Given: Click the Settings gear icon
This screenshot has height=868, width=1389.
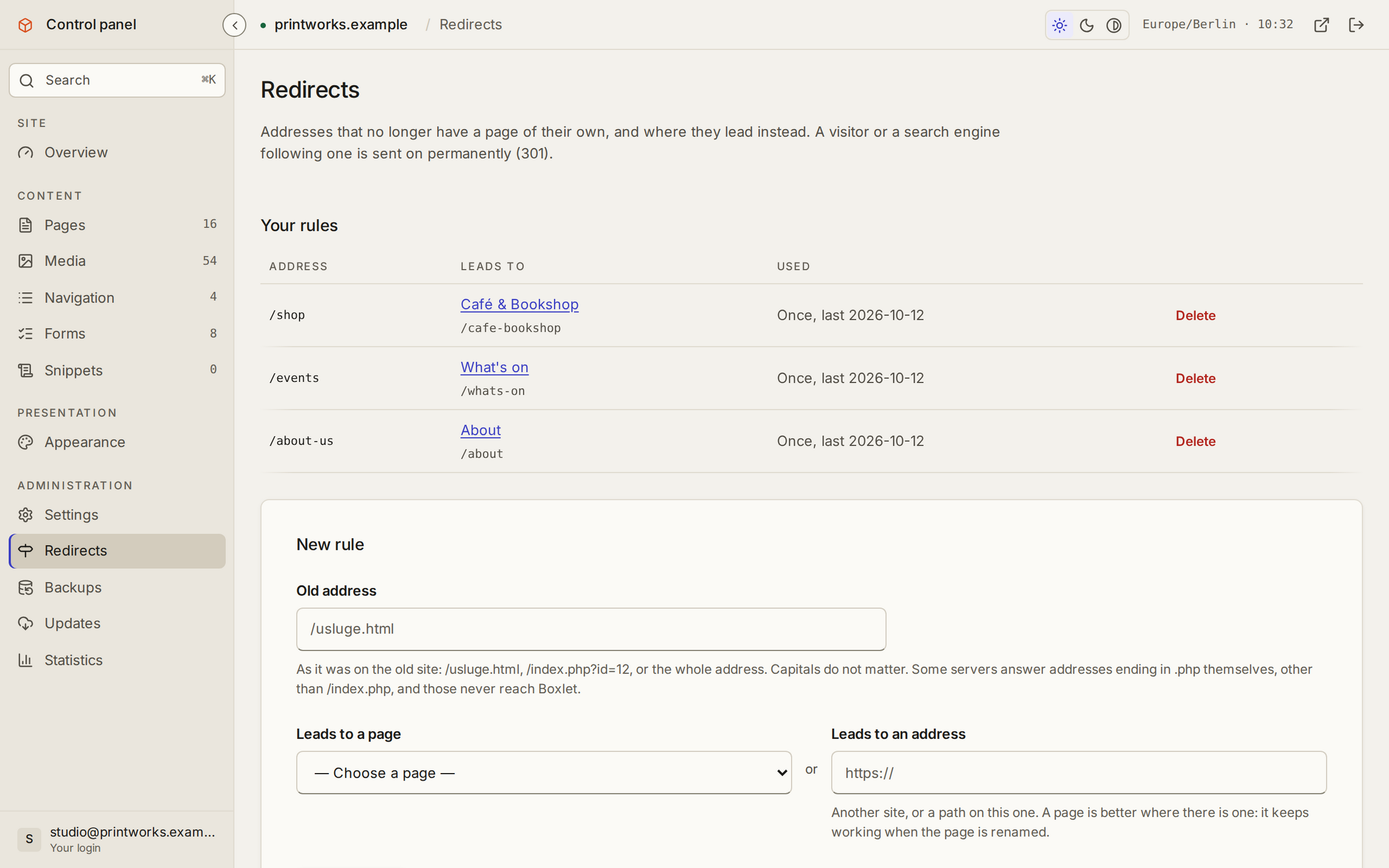Looking at the screenshot, I should (x=25, y=514).
